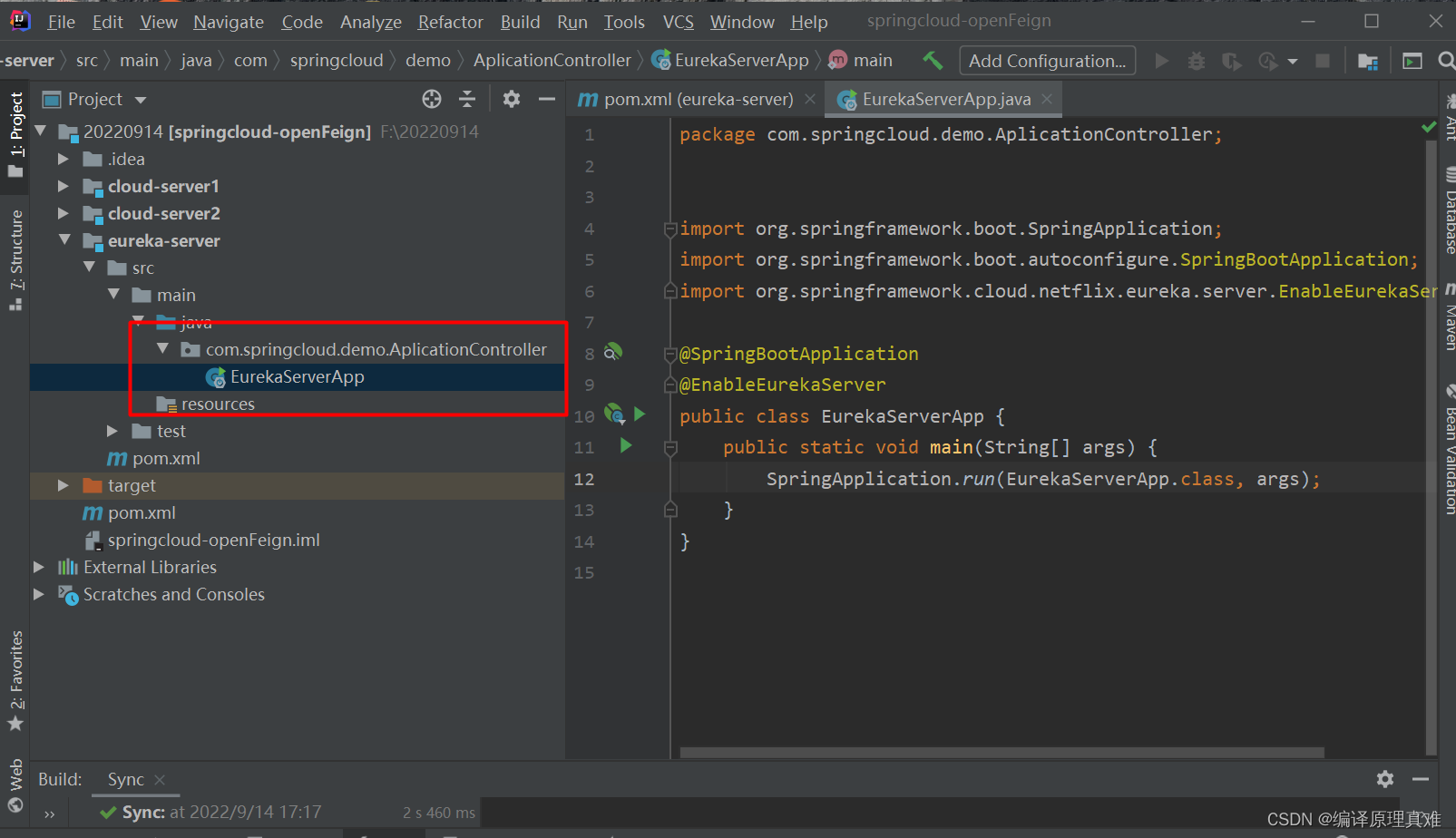Open the Maven side tool window
This screenshot has width=1456, height=838.
[1449, 317]
